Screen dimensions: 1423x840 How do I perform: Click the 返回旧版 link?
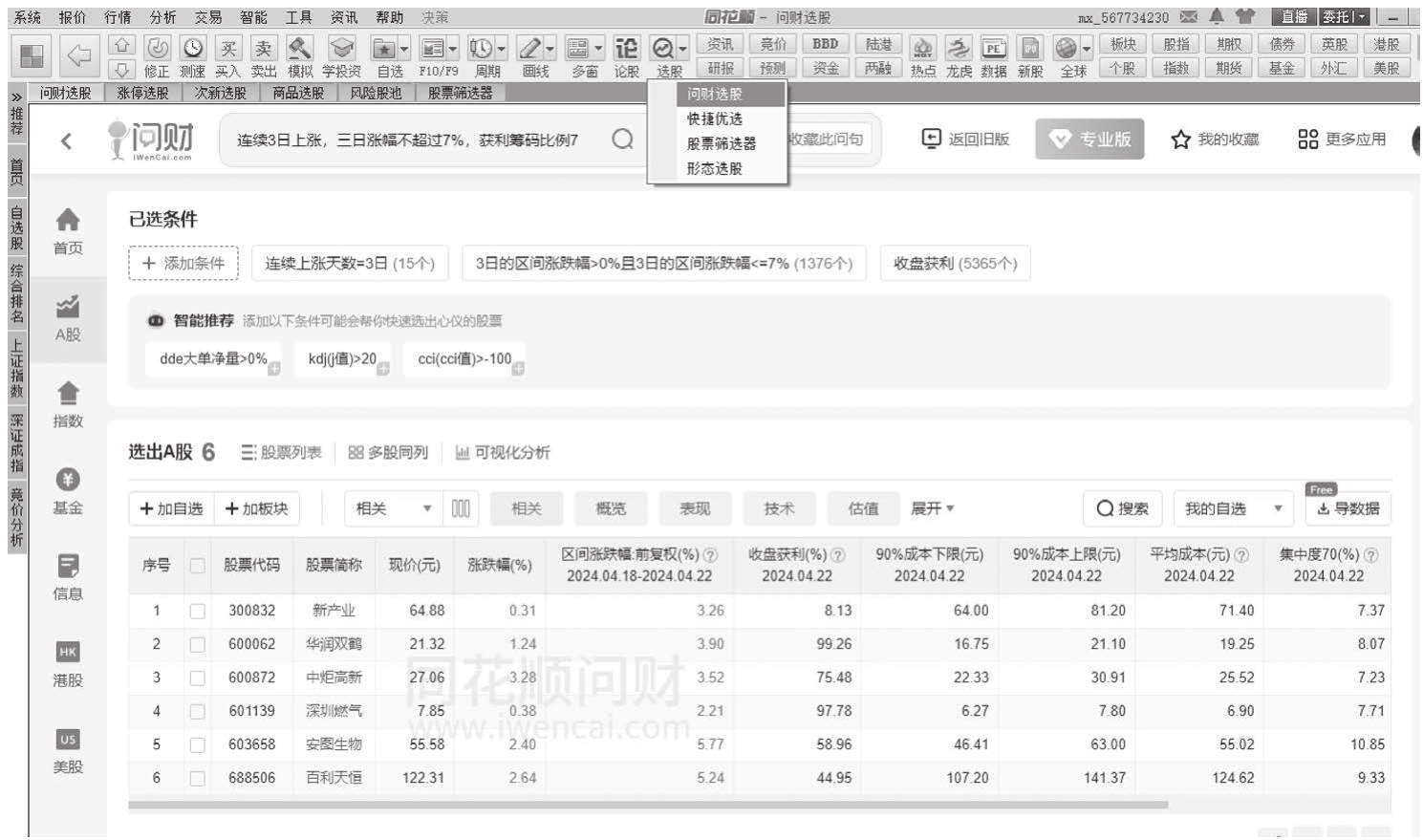(x=965, y=139)
